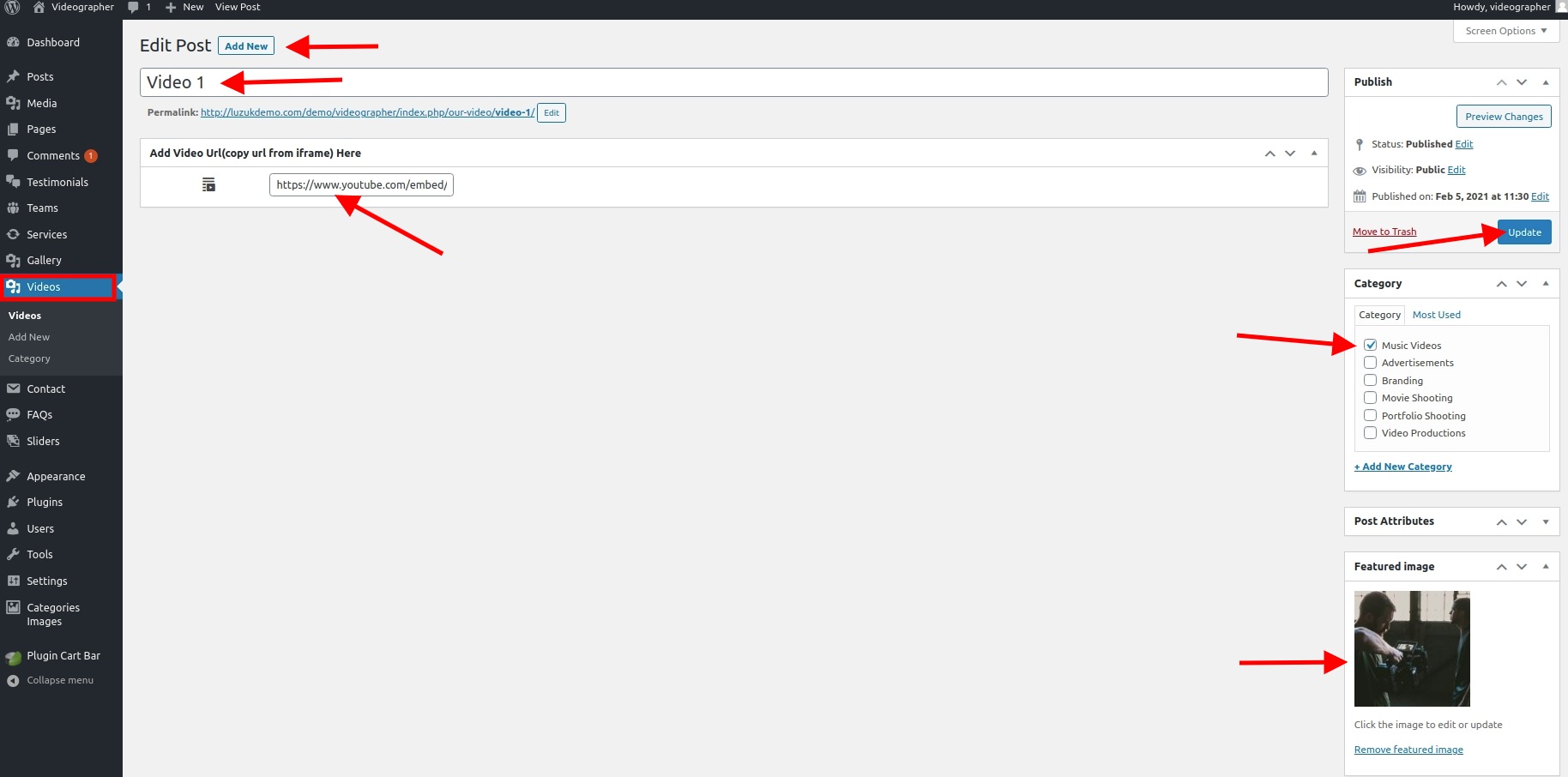Viewport: 1568px width, 777px height.
Task: Click the Move to Trash link
Action: [1384, 232]
